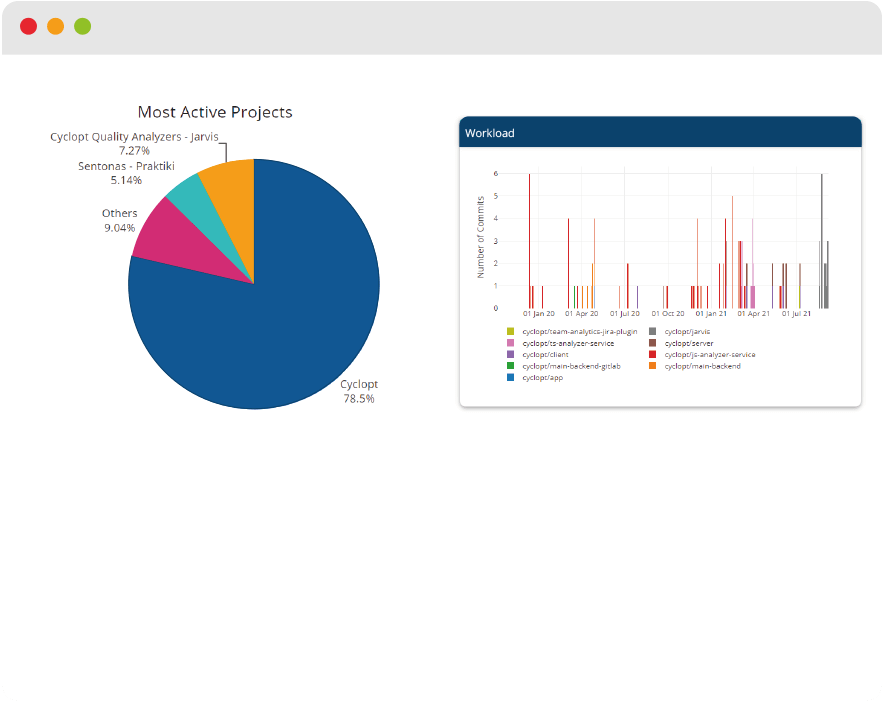Select the cyclopt/client legend item
The width and height of the screenshot is (886, 702).
click(538, 354)
